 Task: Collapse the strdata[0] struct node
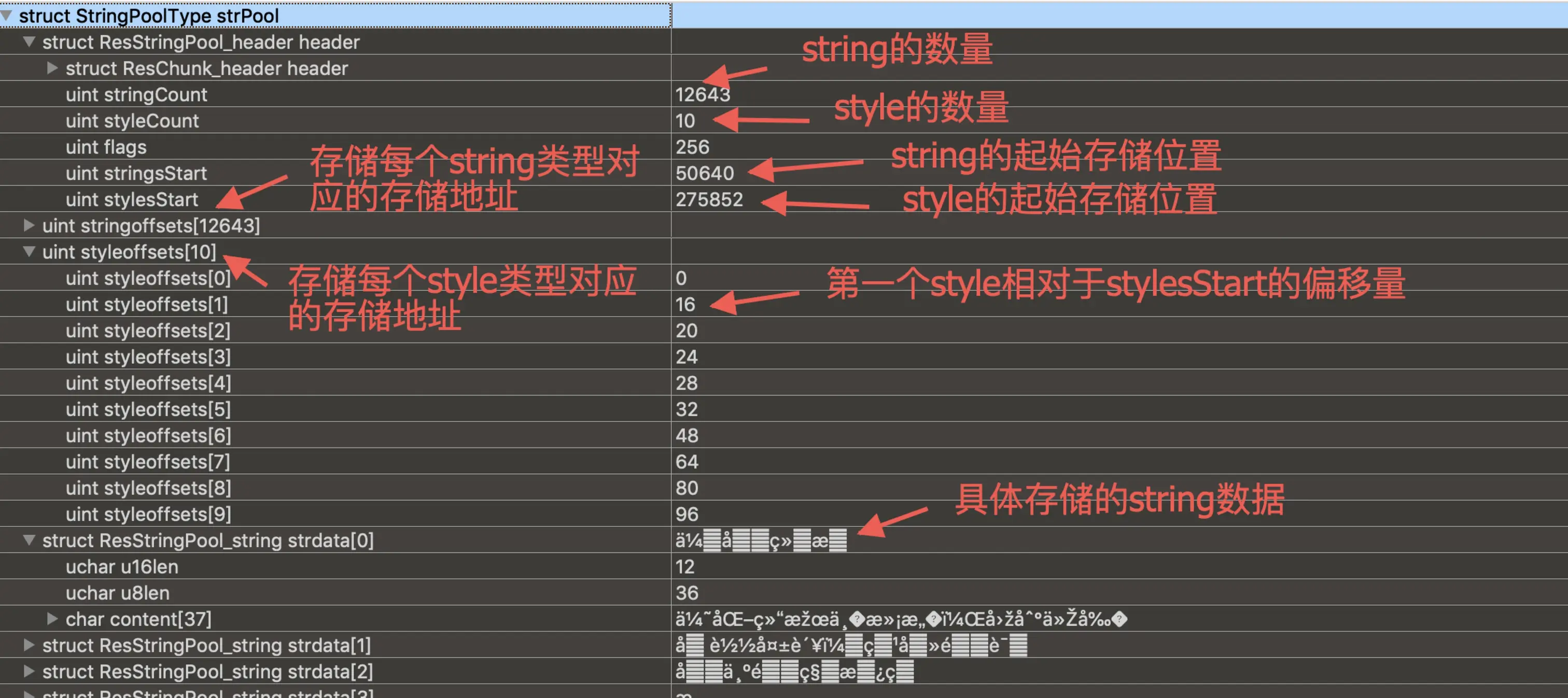click(x=29, y=540)
